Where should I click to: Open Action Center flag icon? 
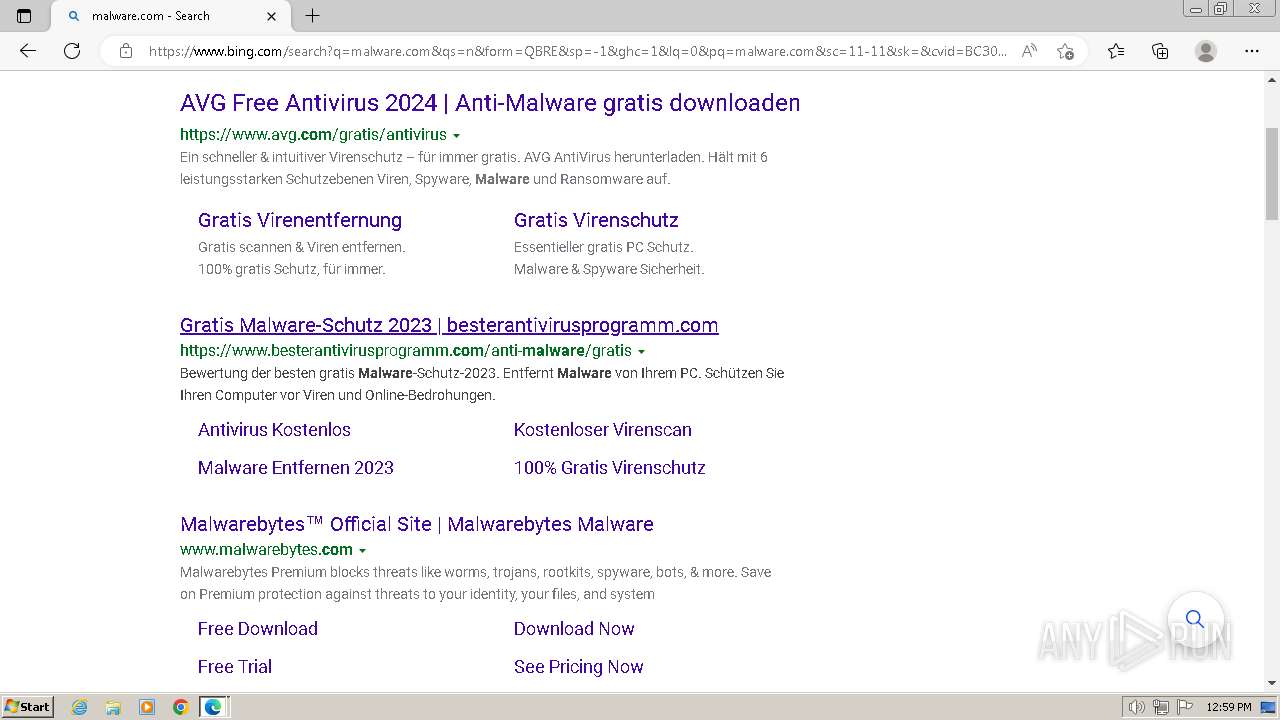point(1184,707)
